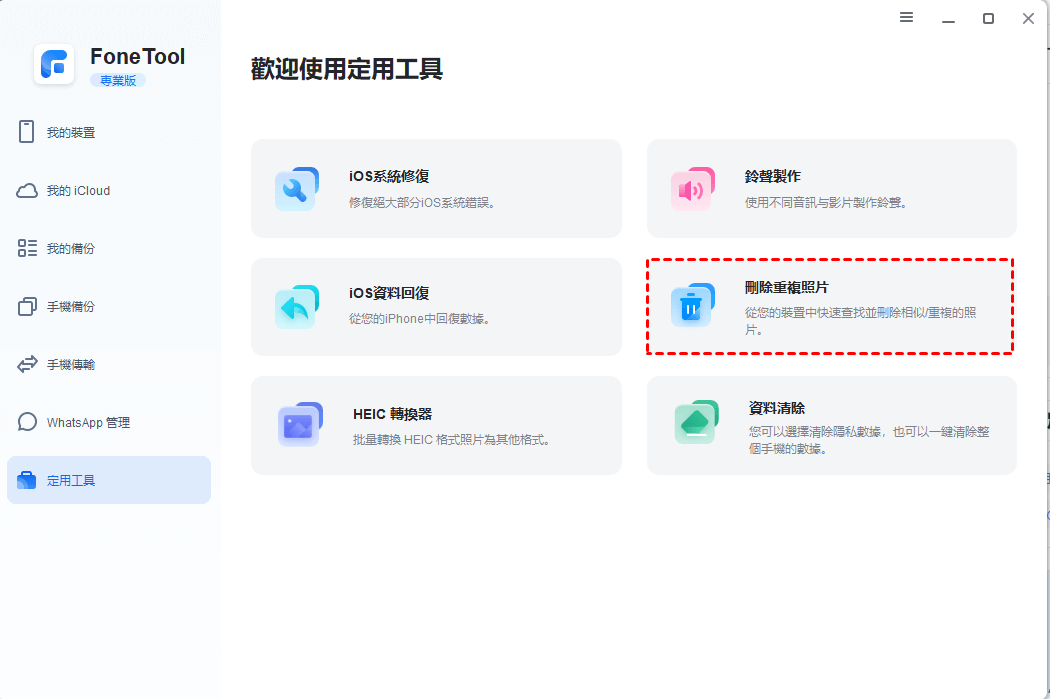This screenshot has height=699, width=1050.
Task: Open 手機傳輸 in the sidebar
Action: point(71,365)
